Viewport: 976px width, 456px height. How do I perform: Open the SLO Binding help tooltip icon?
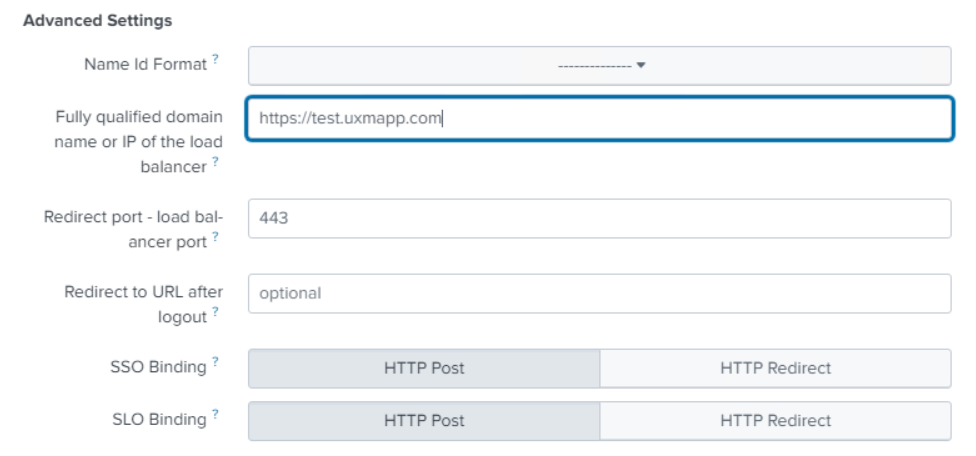215,416
